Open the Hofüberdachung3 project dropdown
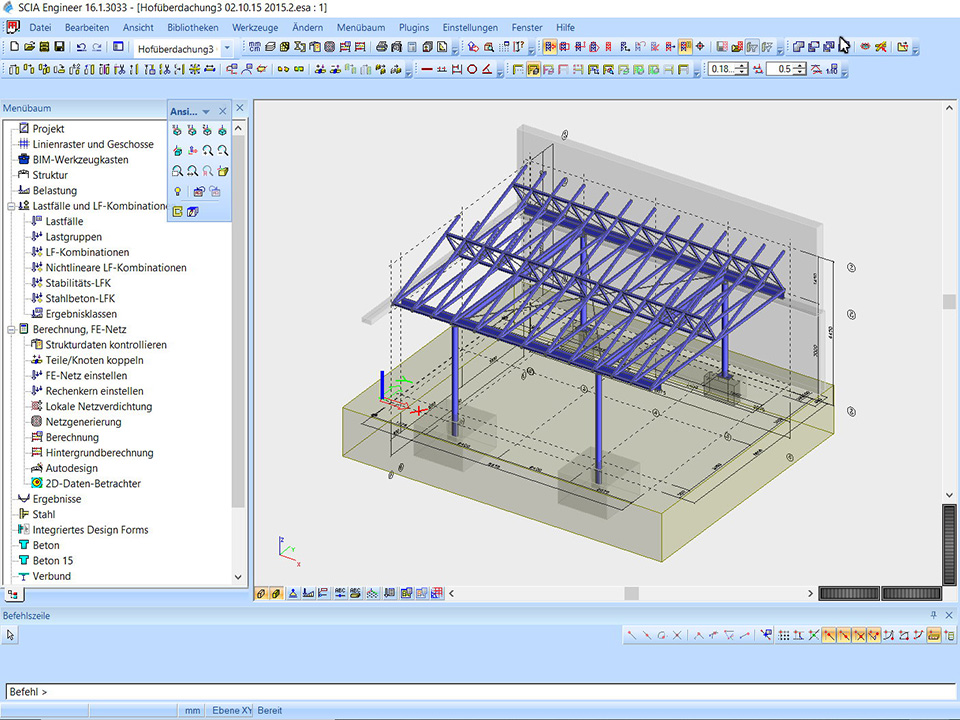The height and width of the screenshot is (720, 960). 227,48
